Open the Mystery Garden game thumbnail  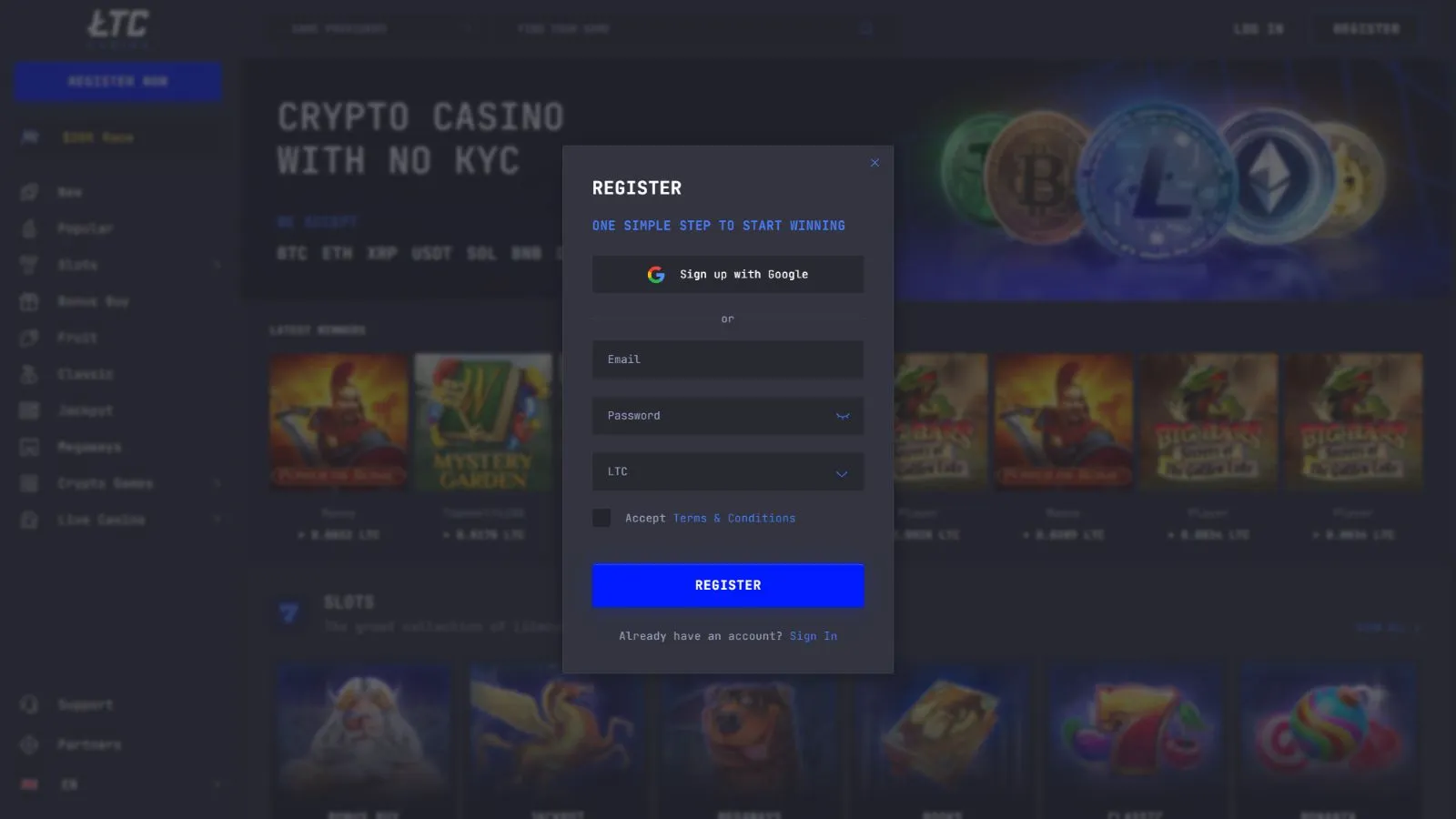pyautogui.click(x=483, y=422)
